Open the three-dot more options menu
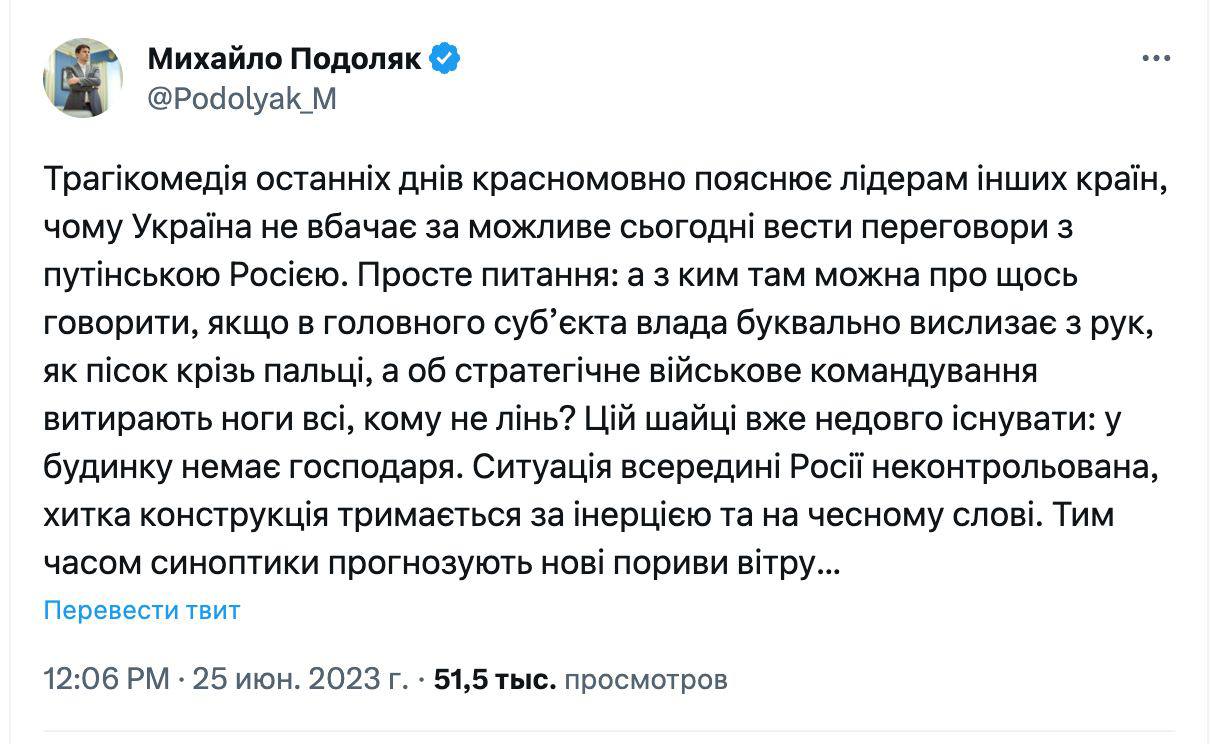Viewport: 1210px width, 744px height. pyautogui.click(x=1155, y=61)
